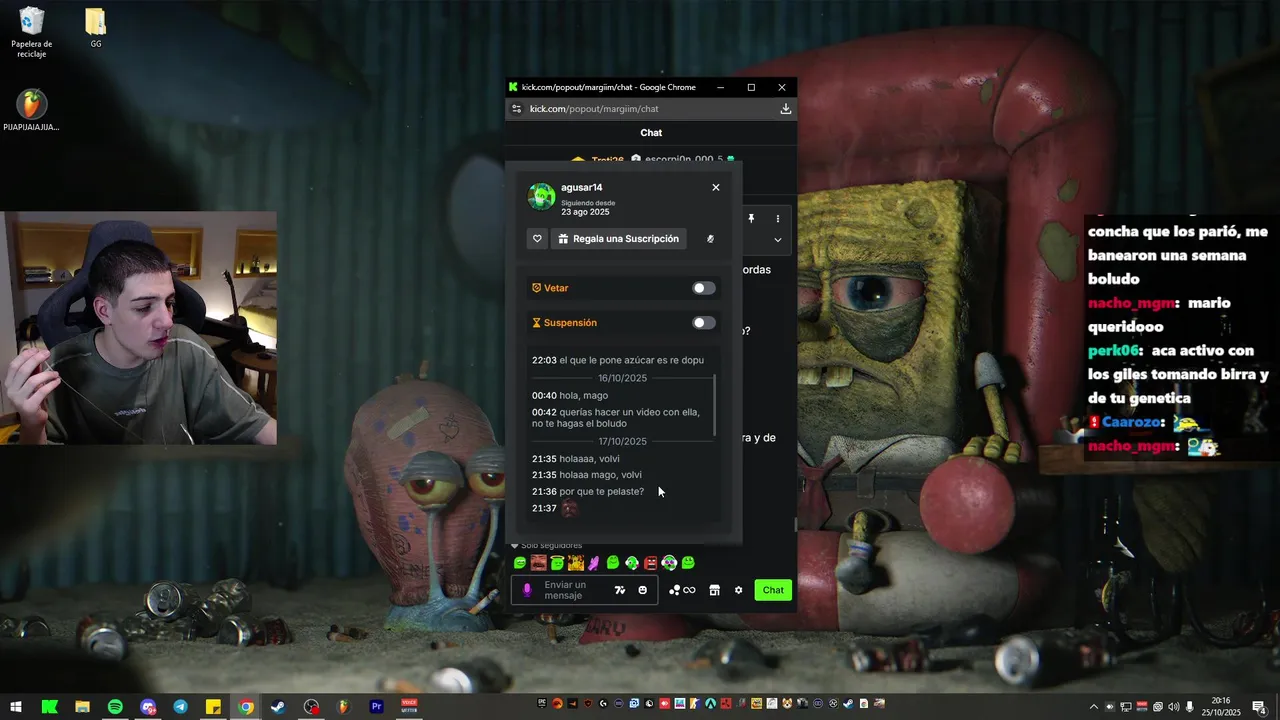Click Regala una Suscripción button

click(x=618, y=239)
